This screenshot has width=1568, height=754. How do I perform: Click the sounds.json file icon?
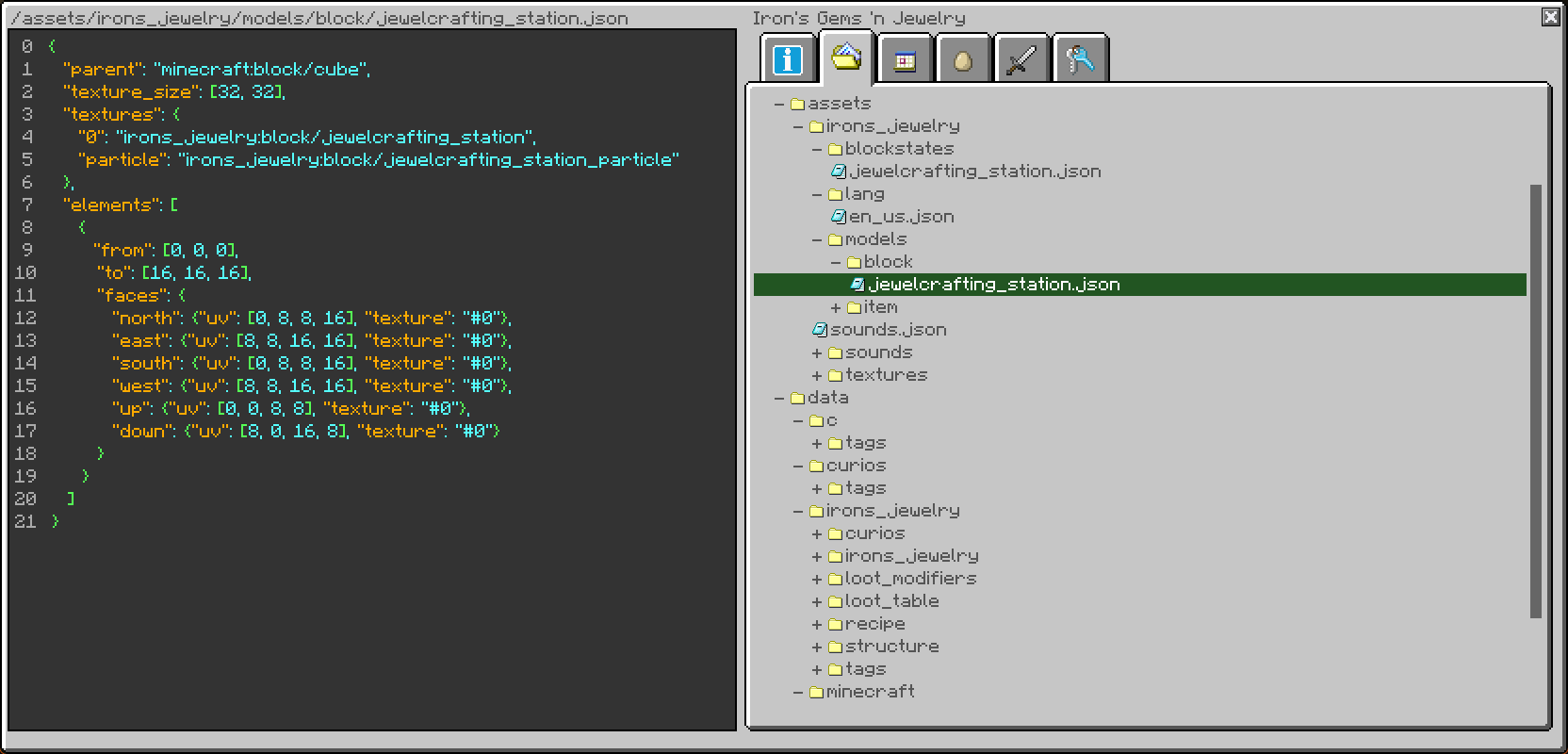pyautogui.click(x=820, y=330)
